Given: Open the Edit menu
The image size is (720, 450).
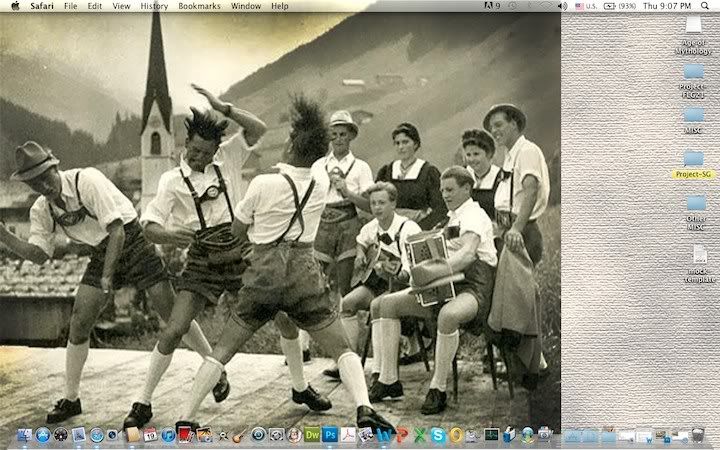Looking at the screenshot, I should point(95,6).
